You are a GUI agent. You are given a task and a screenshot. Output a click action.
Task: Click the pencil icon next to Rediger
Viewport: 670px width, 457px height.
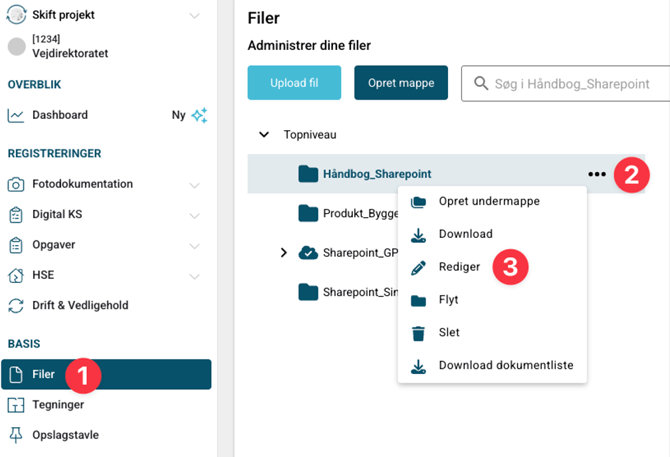pos(419,267)
